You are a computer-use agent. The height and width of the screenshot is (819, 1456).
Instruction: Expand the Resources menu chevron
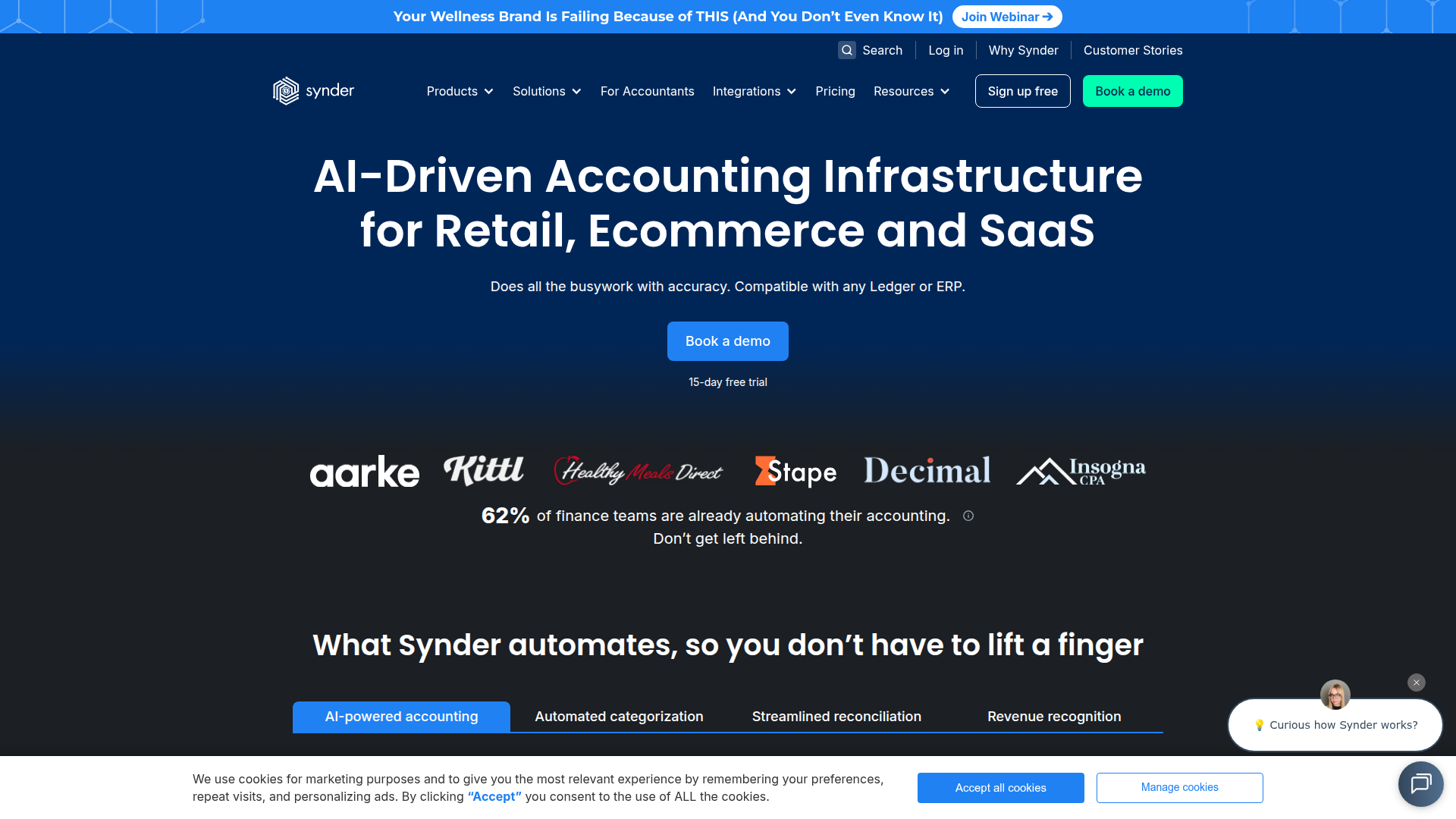tap(945, 92)
